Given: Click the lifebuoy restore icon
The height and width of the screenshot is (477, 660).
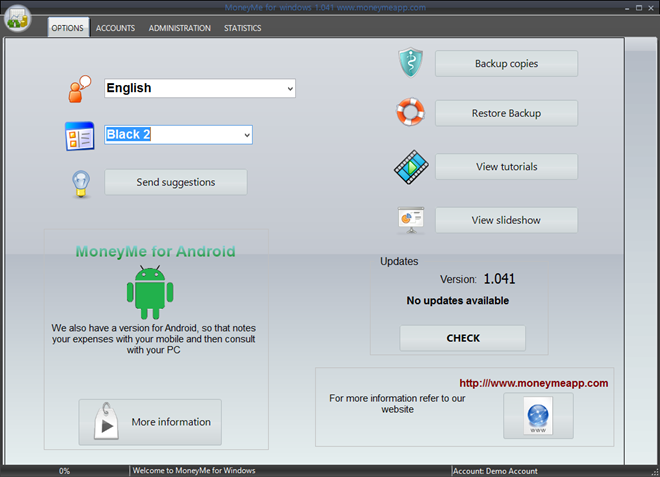Looking at the screenshot, I should point(410,112).
